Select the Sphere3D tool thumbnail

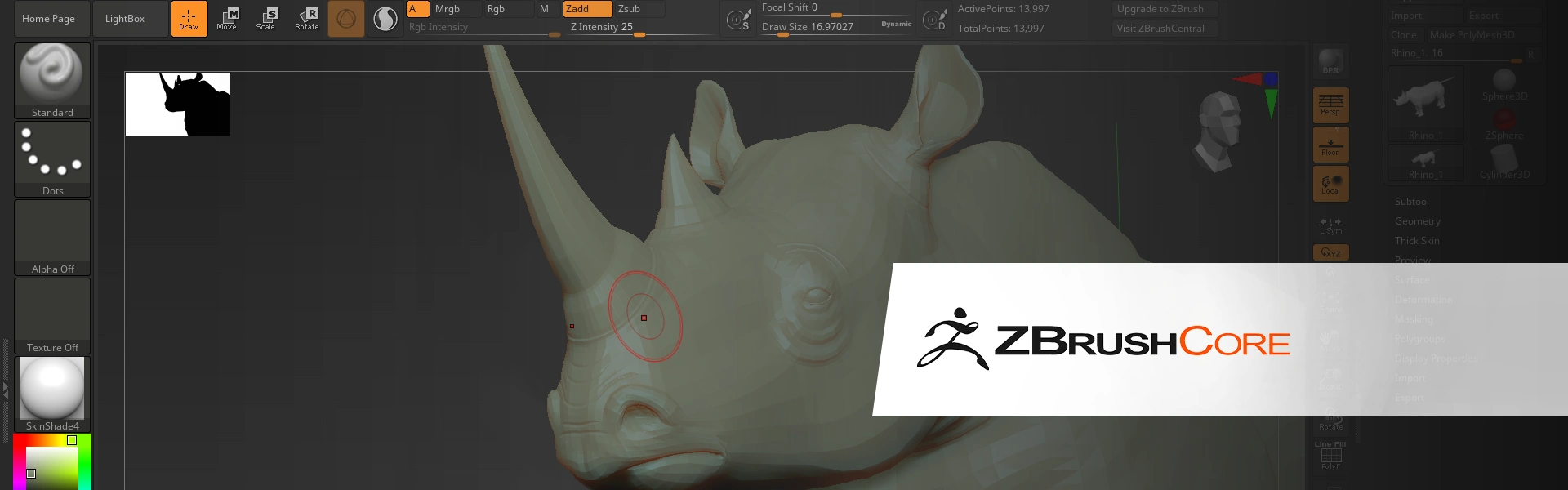(1504, 85)
